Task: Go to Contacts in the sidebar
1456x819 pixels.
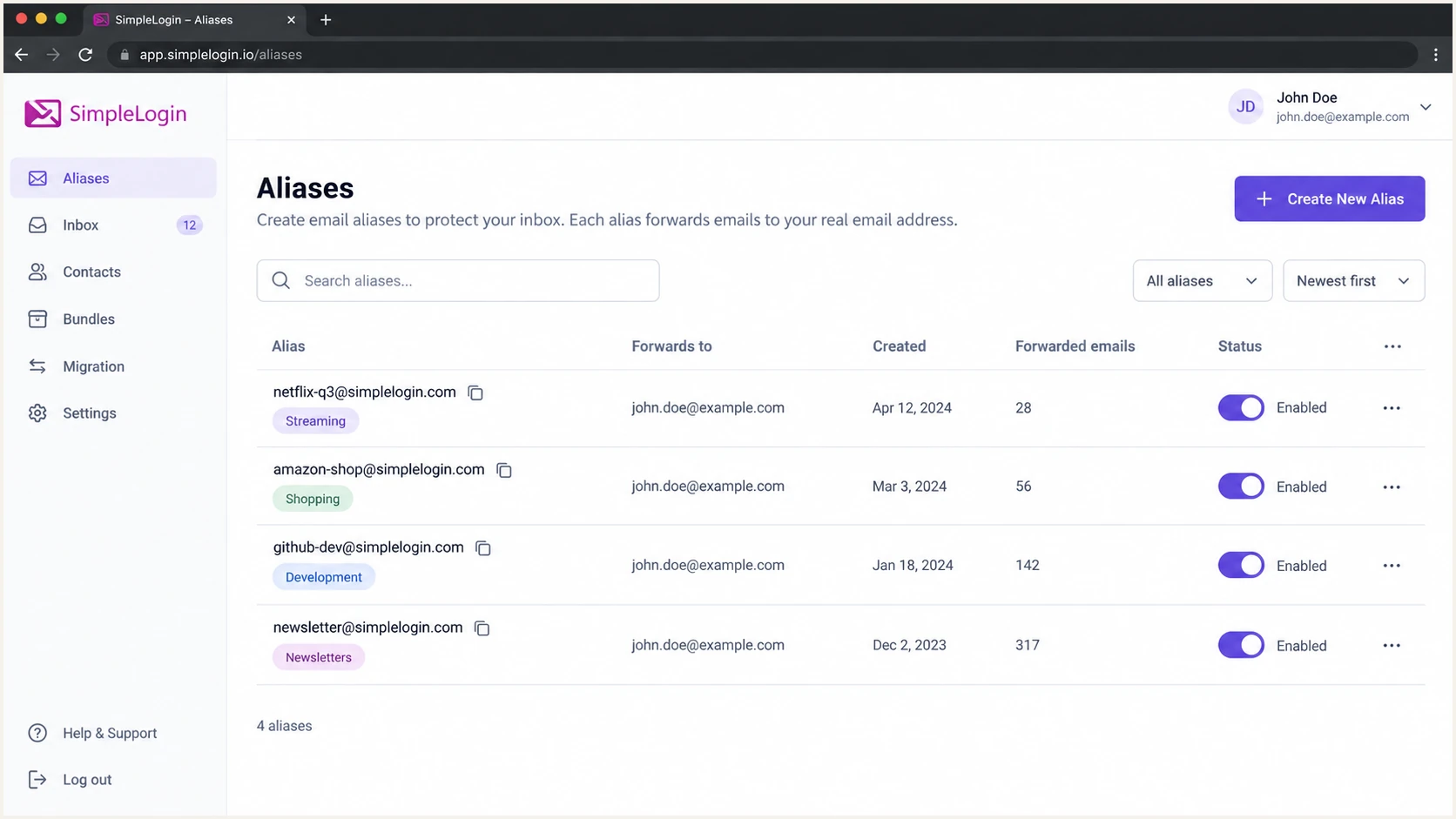Action: [x=113, y=272]
